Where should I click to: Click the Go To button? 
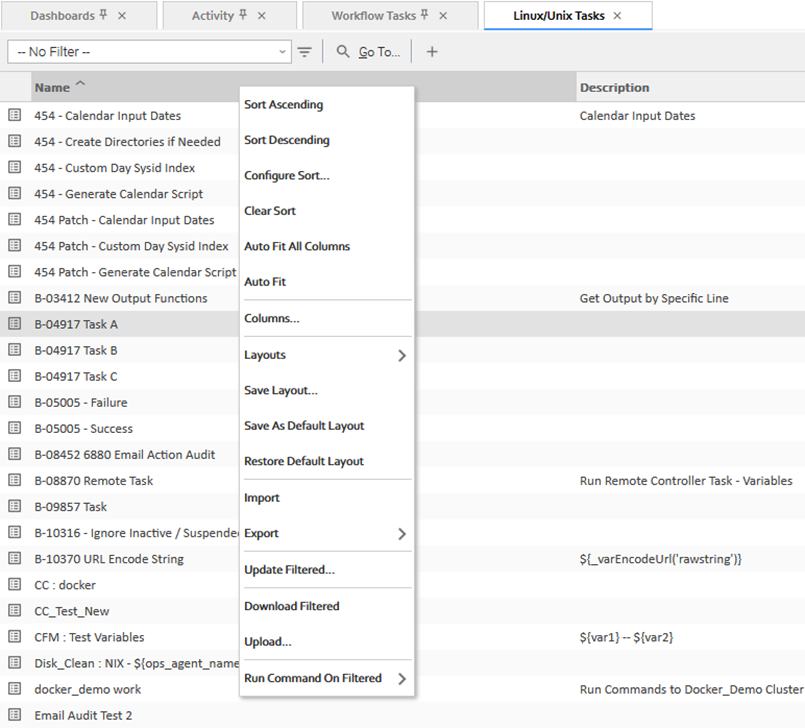click(379, 52)
